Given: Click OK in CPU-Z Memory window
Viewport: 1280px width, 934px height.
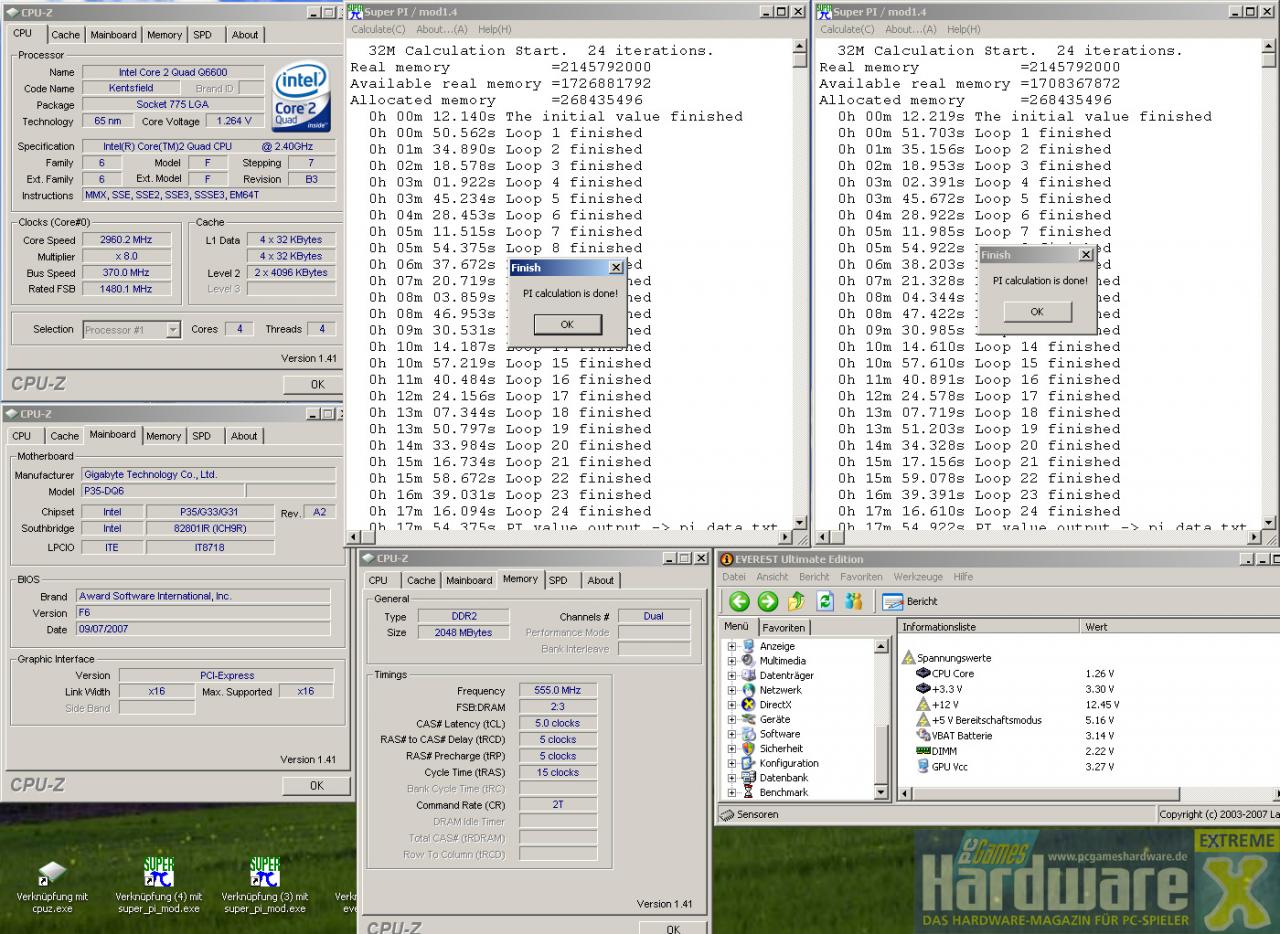Looking at the screenshot, I should [x=673, y=929].
